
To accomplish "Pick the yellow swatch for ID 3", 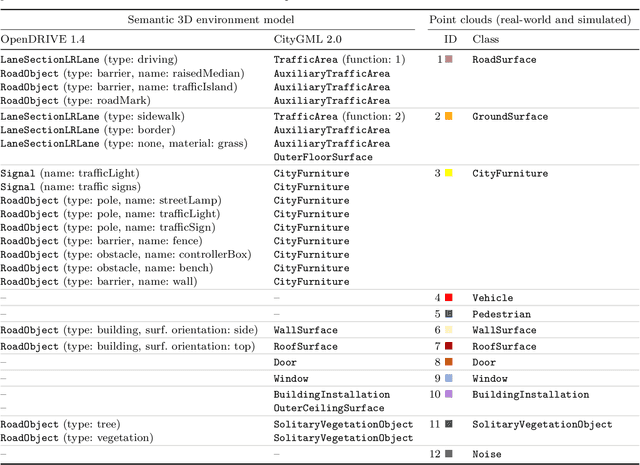I will (449, 174).
